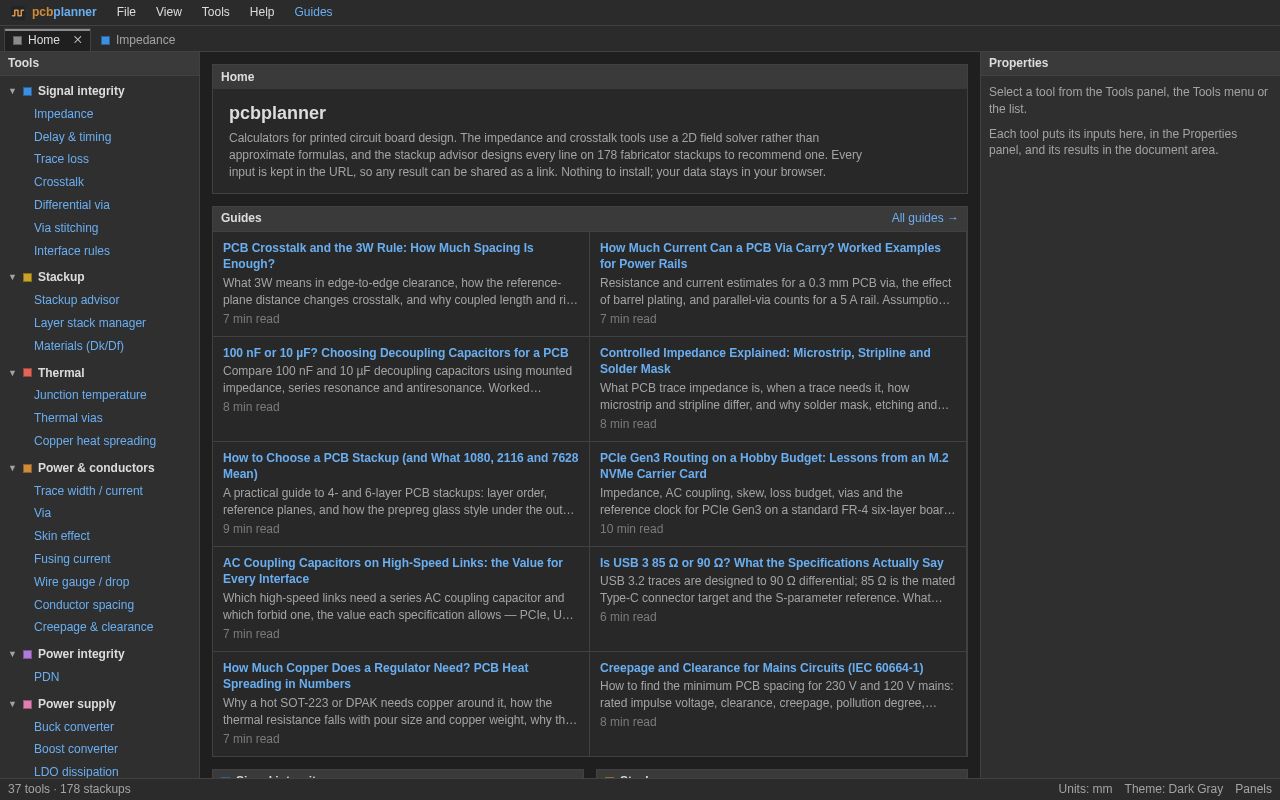Toggle Units: mm in status bar
Screen dimensions: 1280x800
click(1085, 789)
